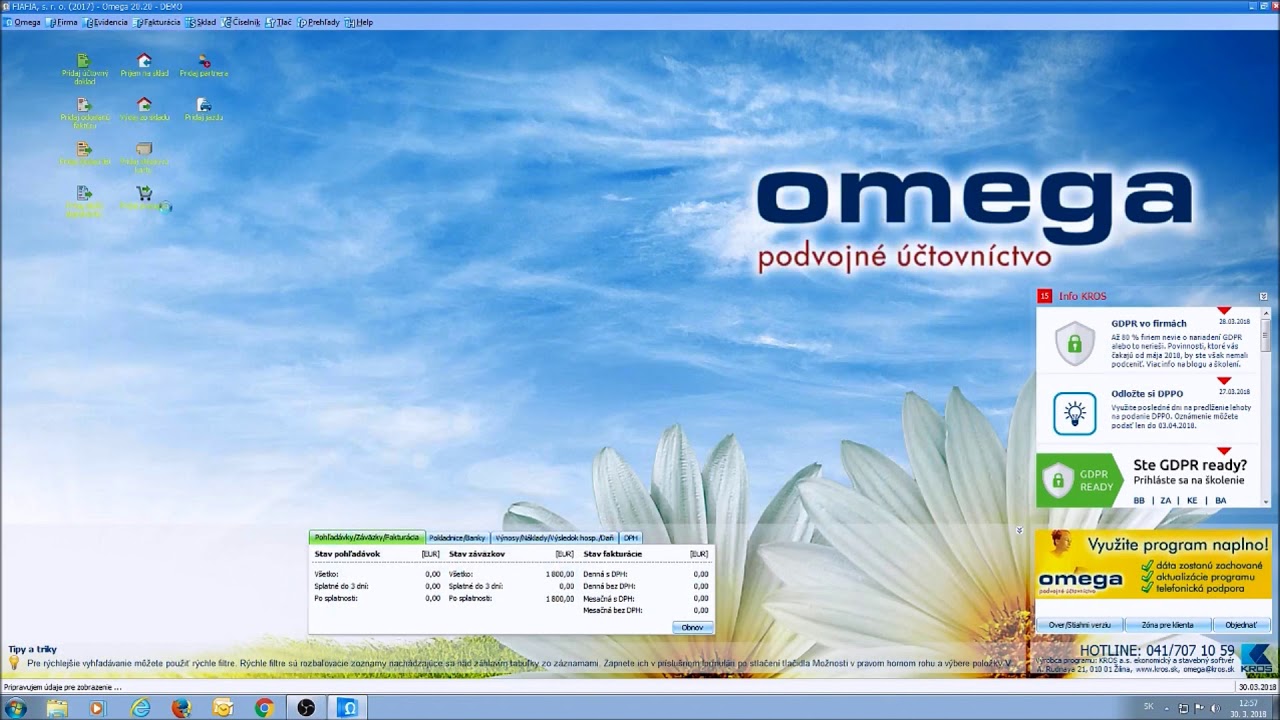Expand red arrow on GDPR vo firmách
Viewport: 1280px width, 720px height.
point(1224,311)
